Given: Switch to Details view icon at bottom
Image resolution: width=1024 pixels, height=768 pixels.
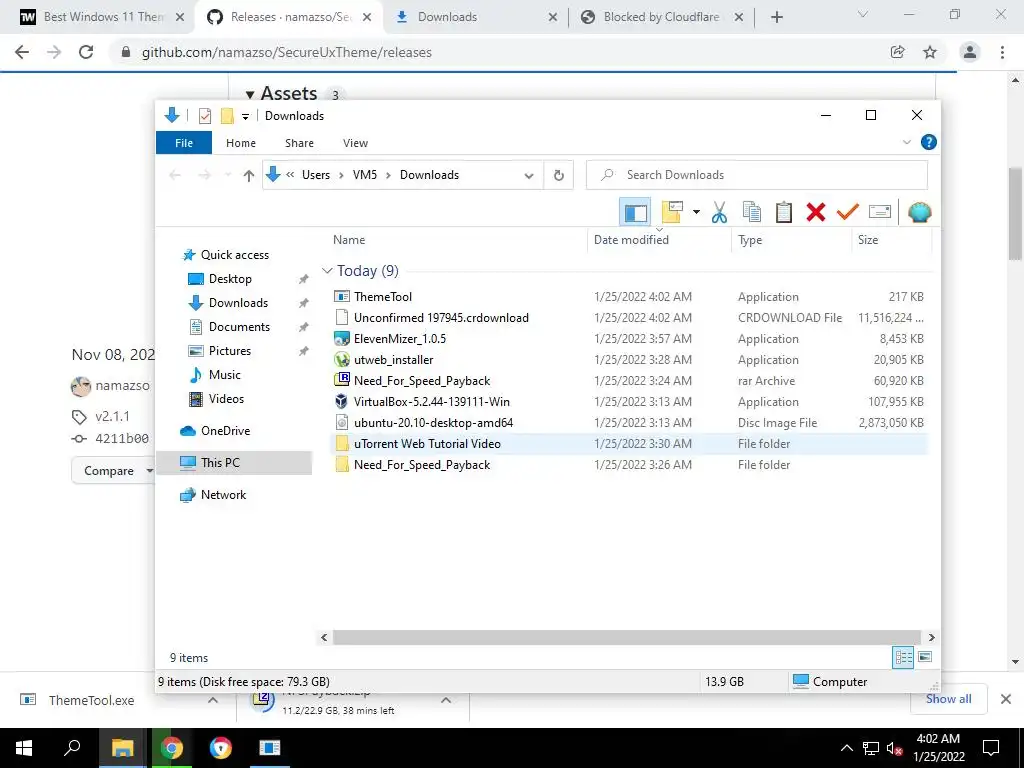Looking at the screenshot, I should tap(903, 658).
